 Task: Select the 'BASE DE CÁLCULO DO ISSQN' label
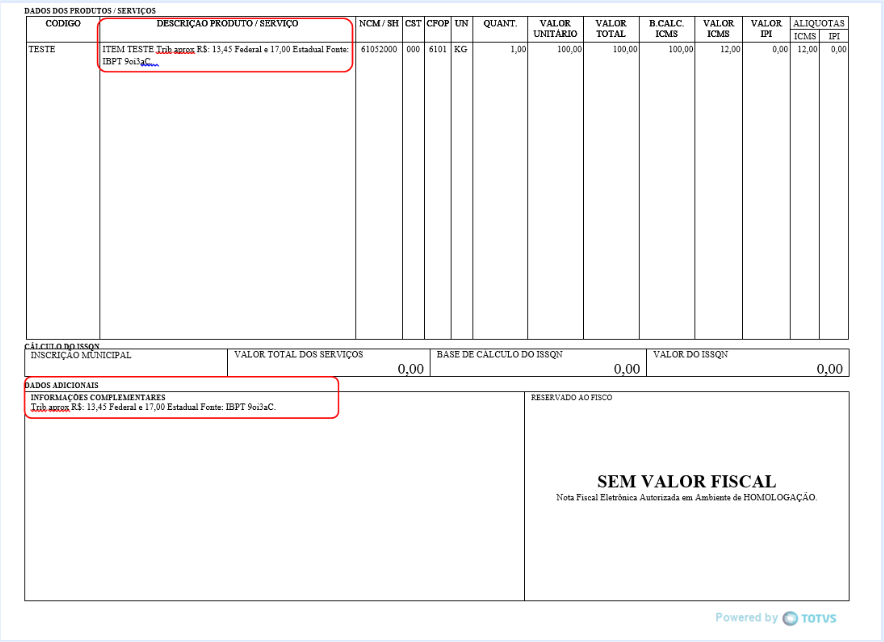tap(500, 355)
